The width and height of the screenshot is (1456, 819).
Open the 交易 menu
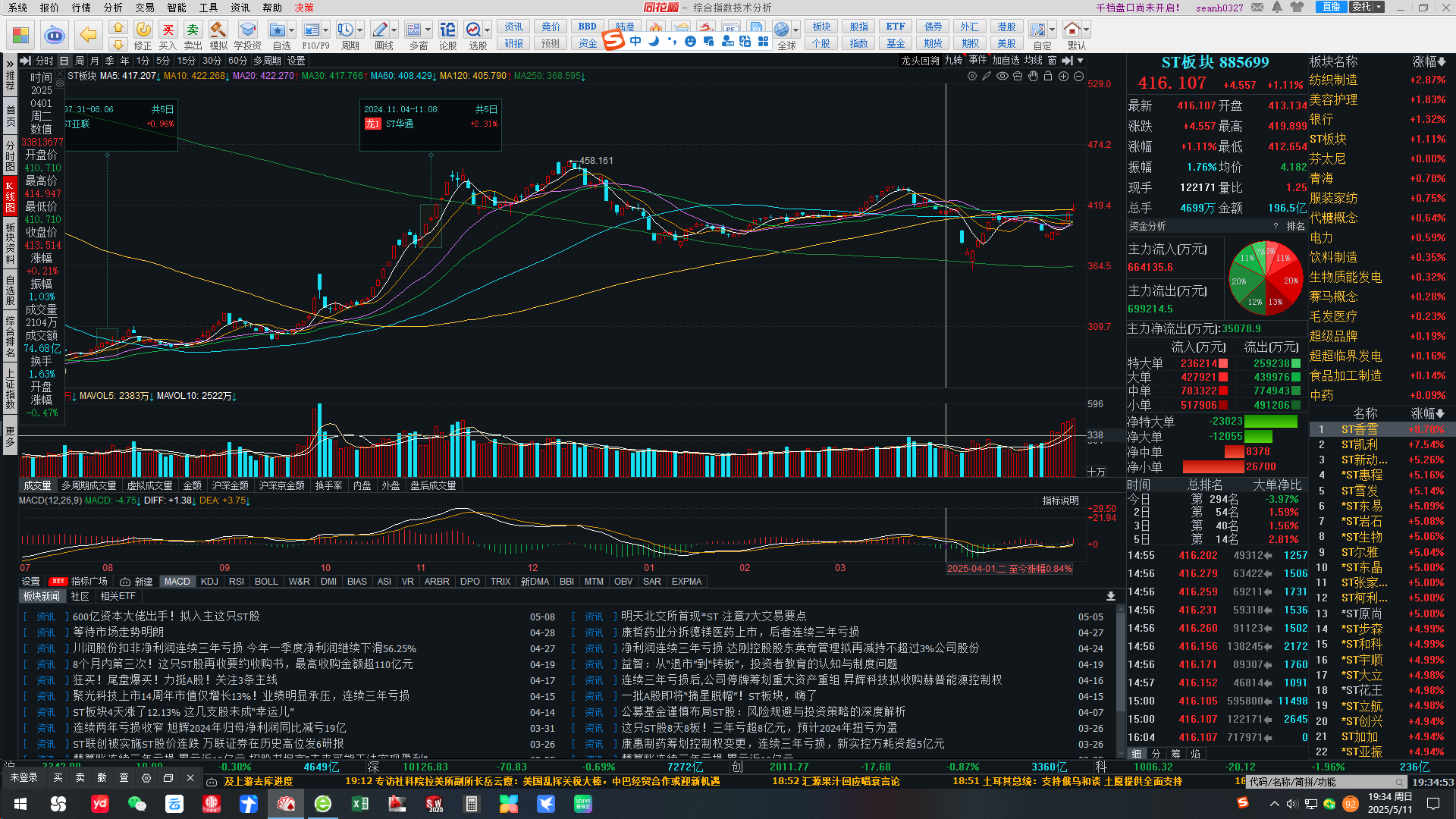pyautogui.click(x=145, y=8)
